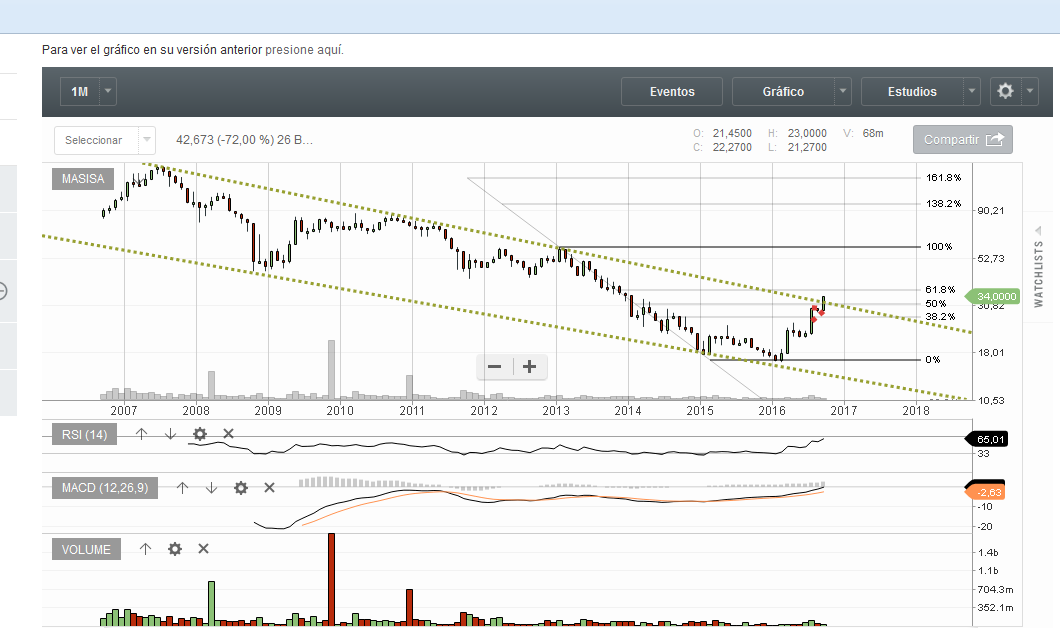Remove the RSI (14) study
The image size is (1060, 628).
(x=228, y=433)
